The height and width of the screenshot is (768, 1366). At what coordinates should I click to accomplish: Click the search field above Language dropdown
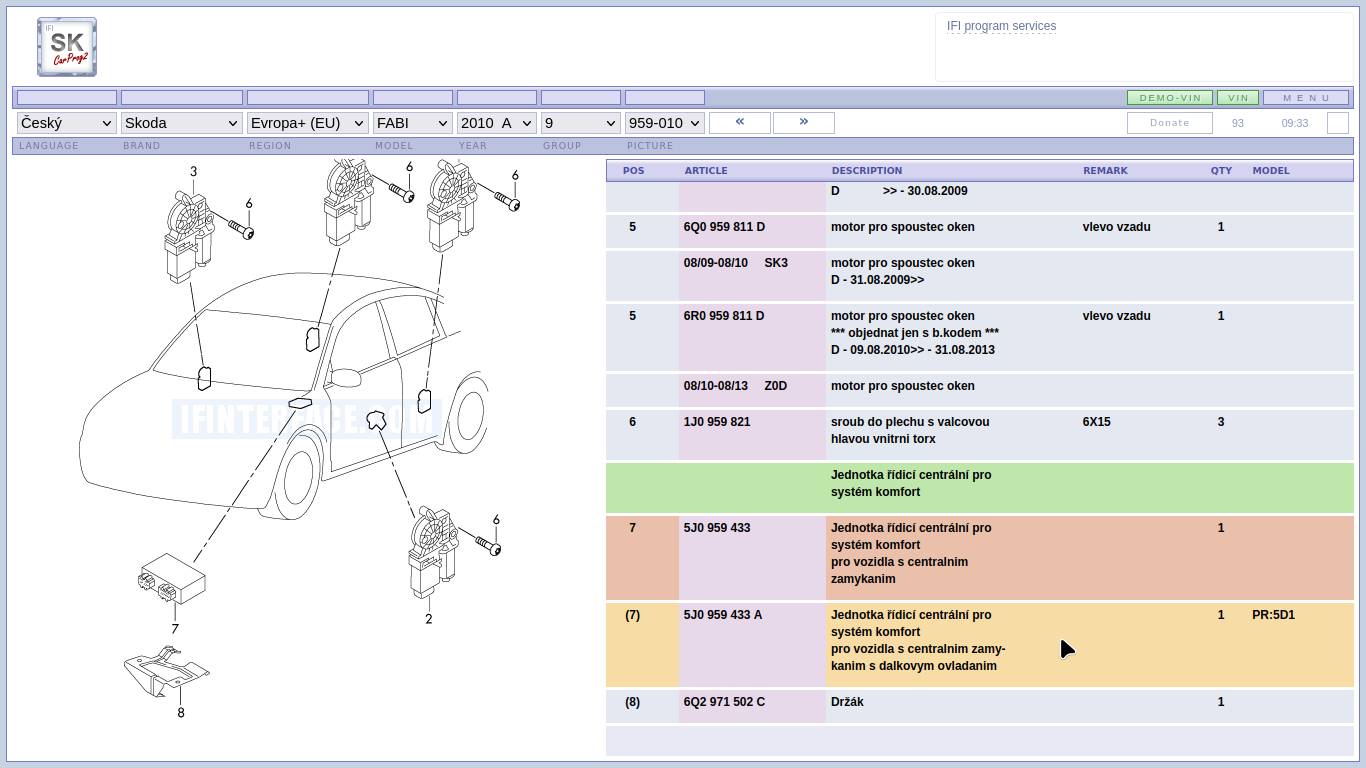pyautogui.click(x=67, y=98)
